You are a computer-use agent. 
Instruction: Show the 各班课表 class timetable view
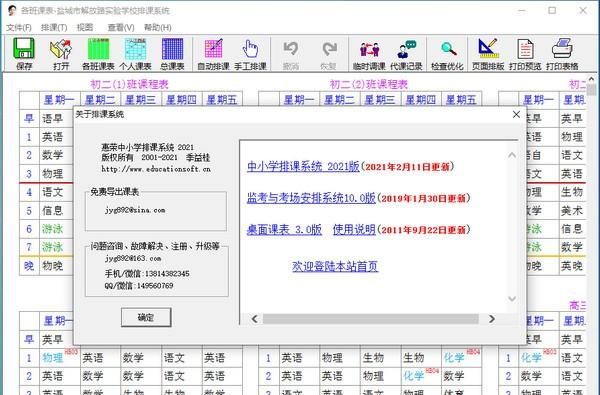point(98,54)
